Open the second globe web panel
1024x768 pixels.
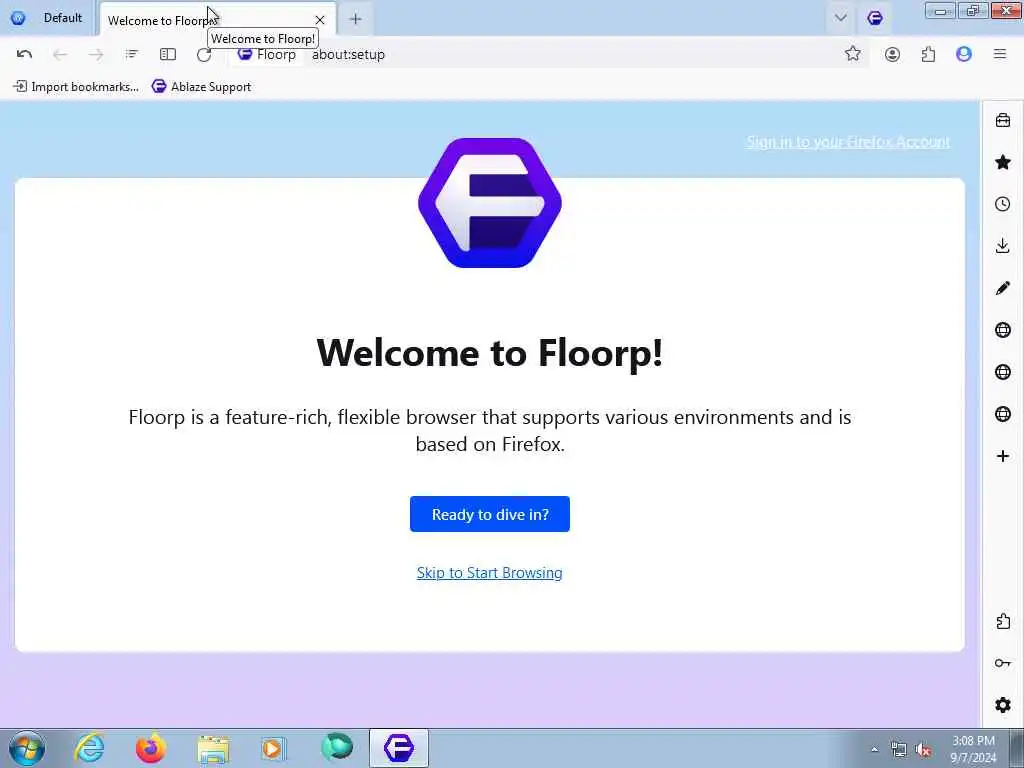pyautogui.click(x=1003, y=372)
